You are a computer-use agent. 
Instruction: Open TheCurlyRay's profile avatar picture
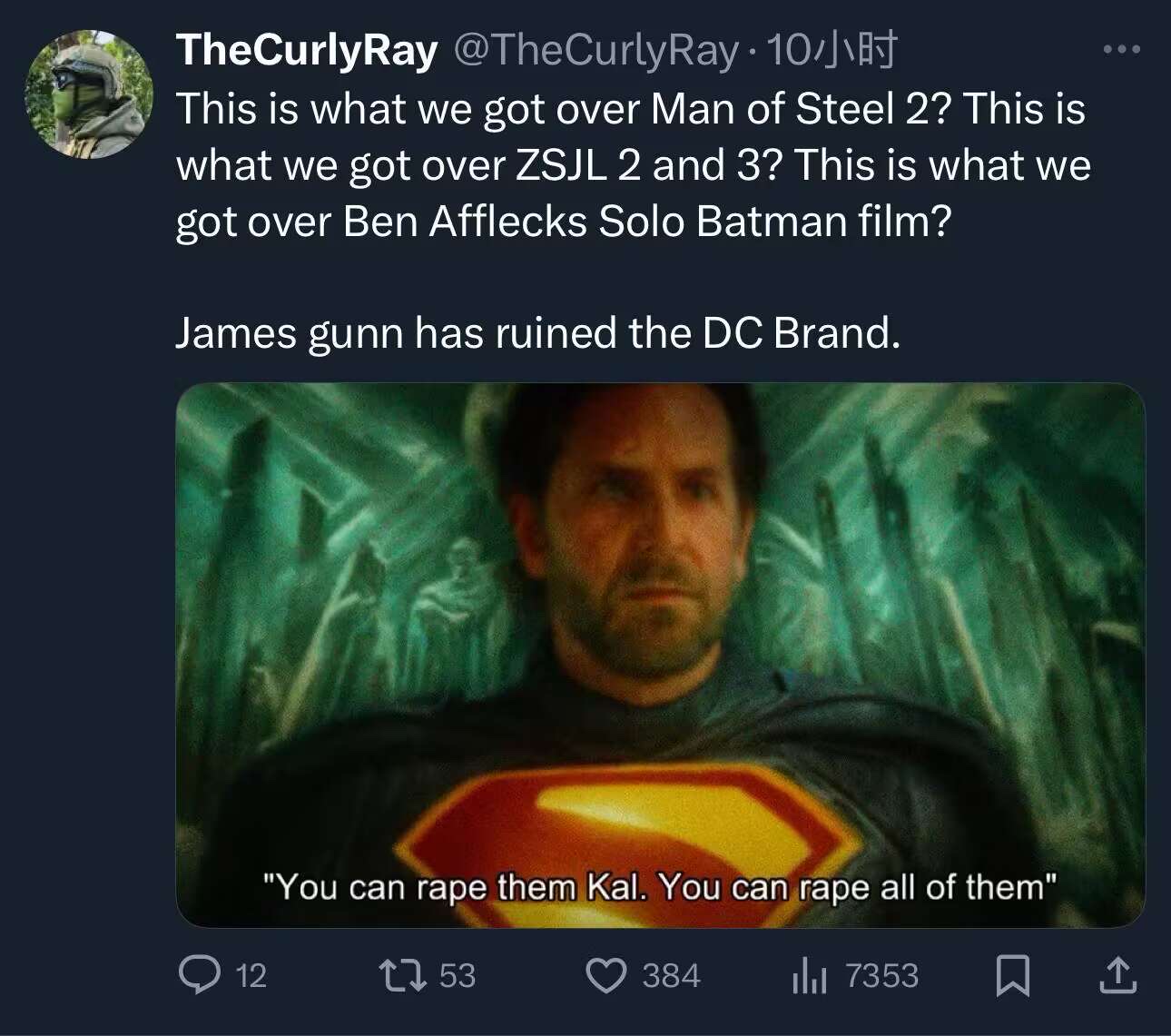point(89,94)
